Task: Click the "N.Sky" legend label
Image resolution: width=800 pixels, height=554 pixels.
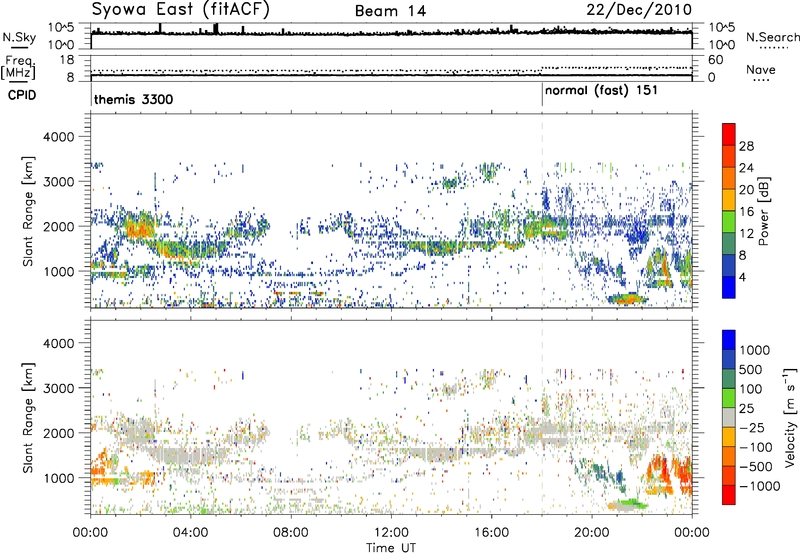Action: pyautogui.click(x=19, y=37)
